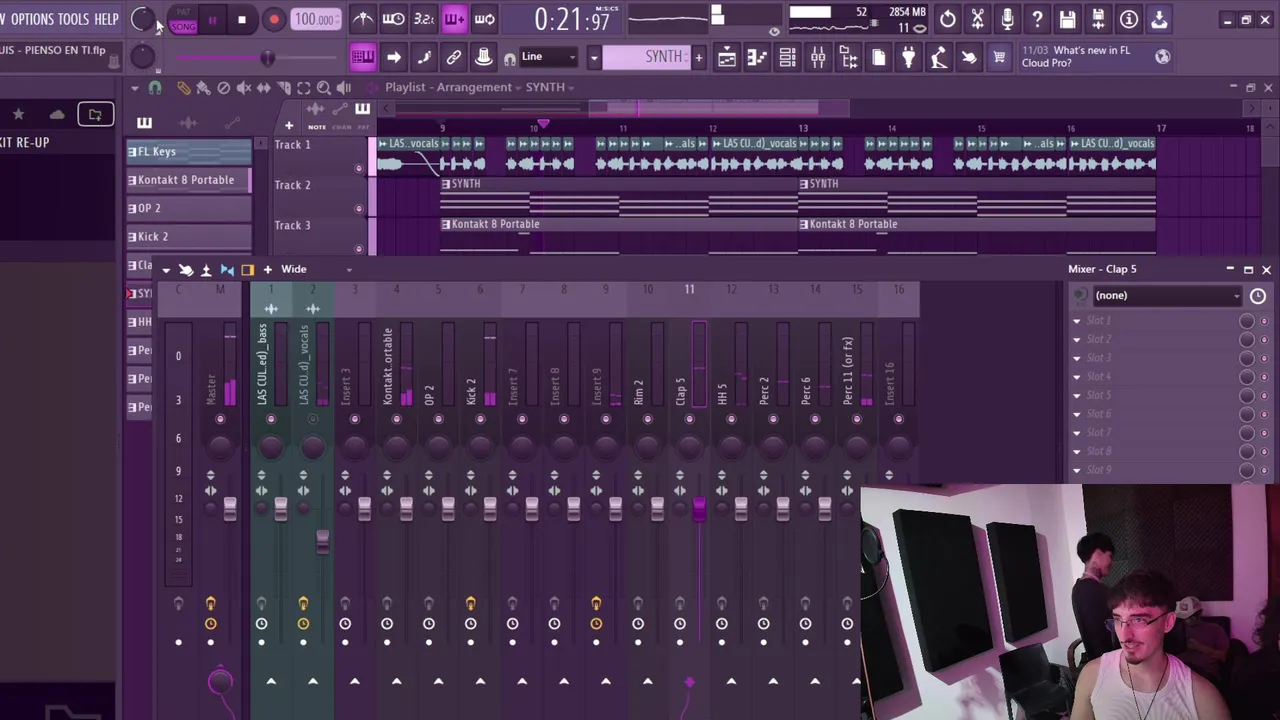Screen dimensions: 1280x720
Task: Open the plugin picker plug icon
Action: pos(908,57)
